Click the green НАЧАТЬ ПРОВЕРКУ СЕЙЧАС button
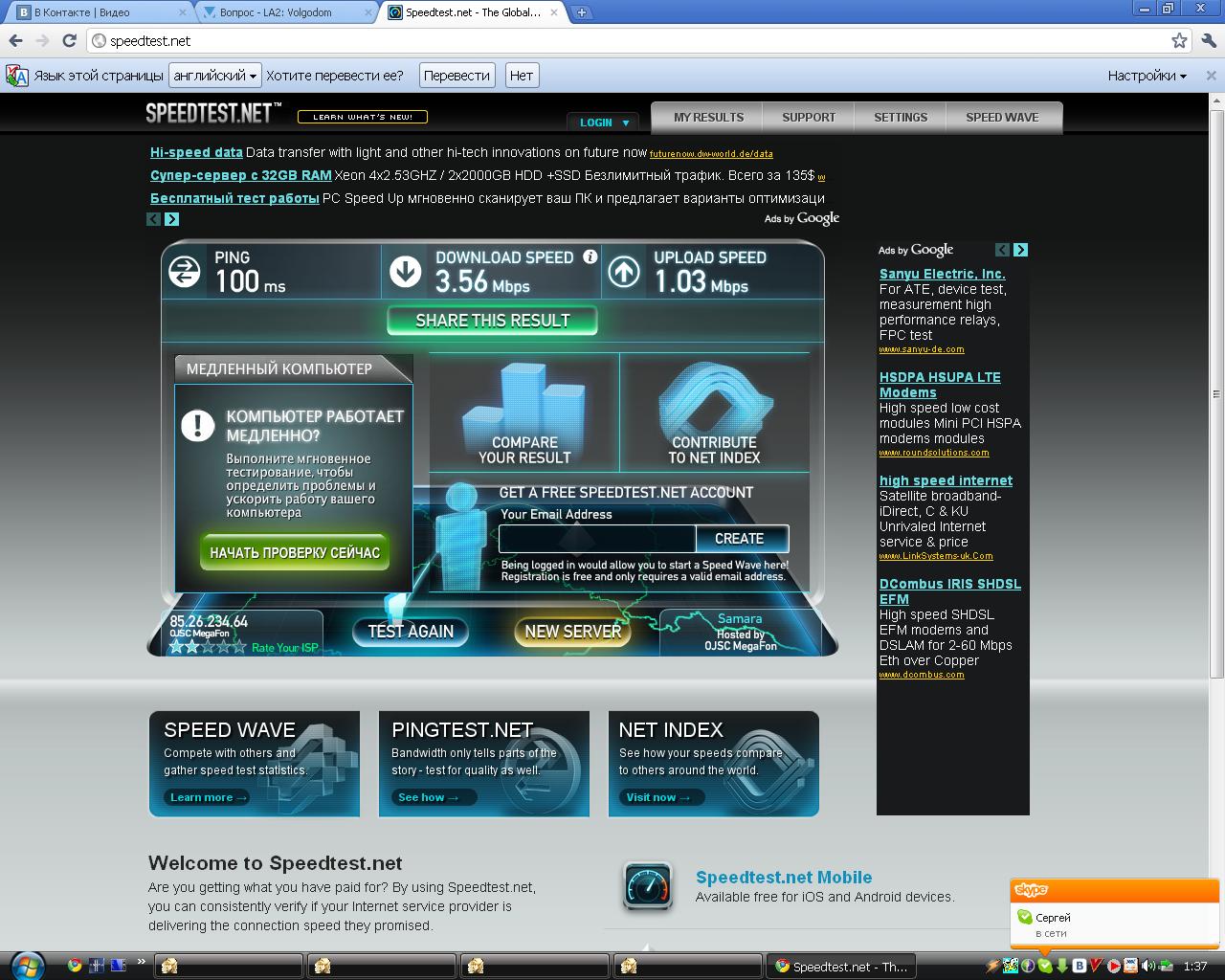The height and width of the screenshot is (980, 1225). [x=295, y=552]
